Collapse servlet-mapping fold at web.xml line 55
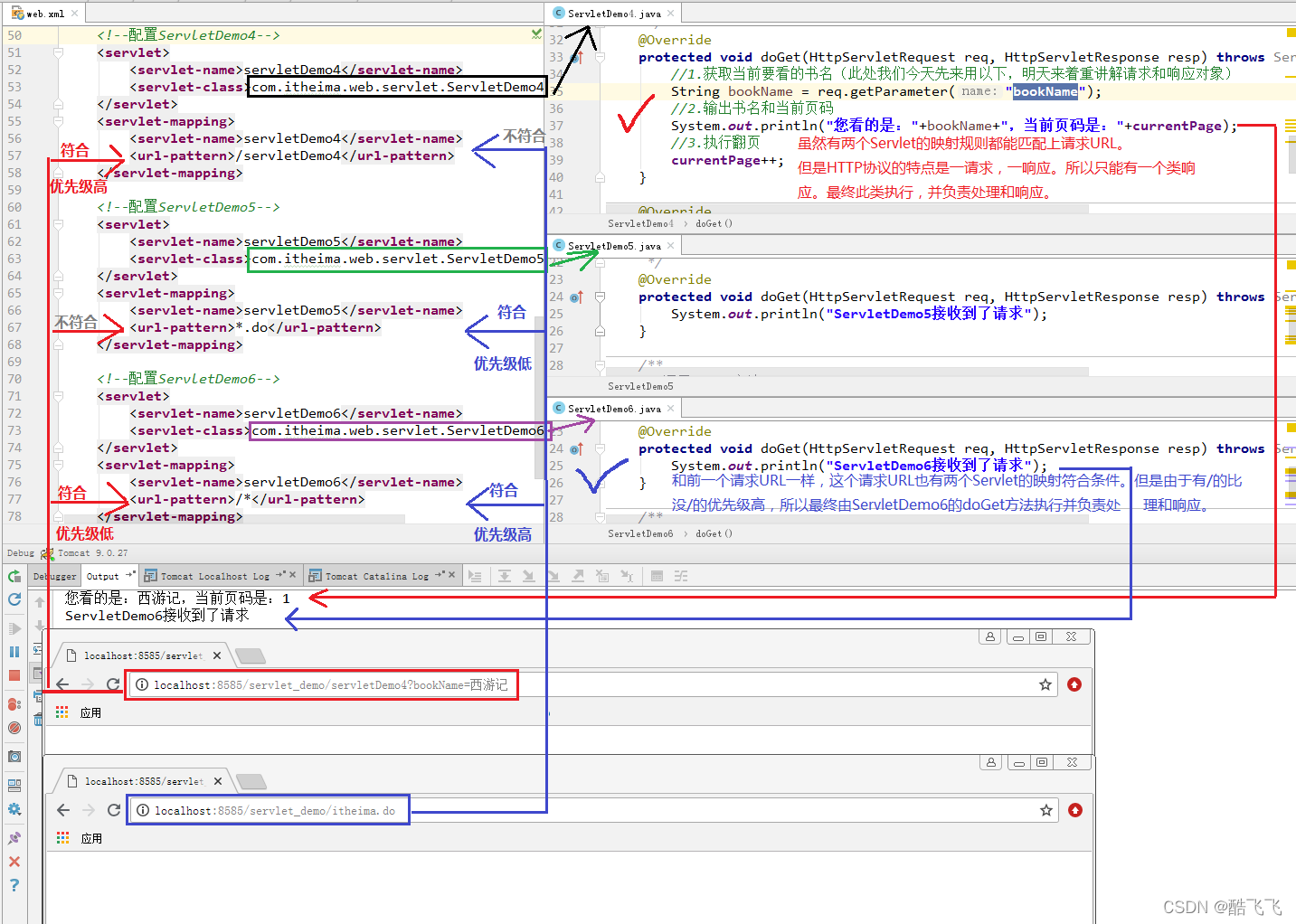 click(x=58, y=121)
